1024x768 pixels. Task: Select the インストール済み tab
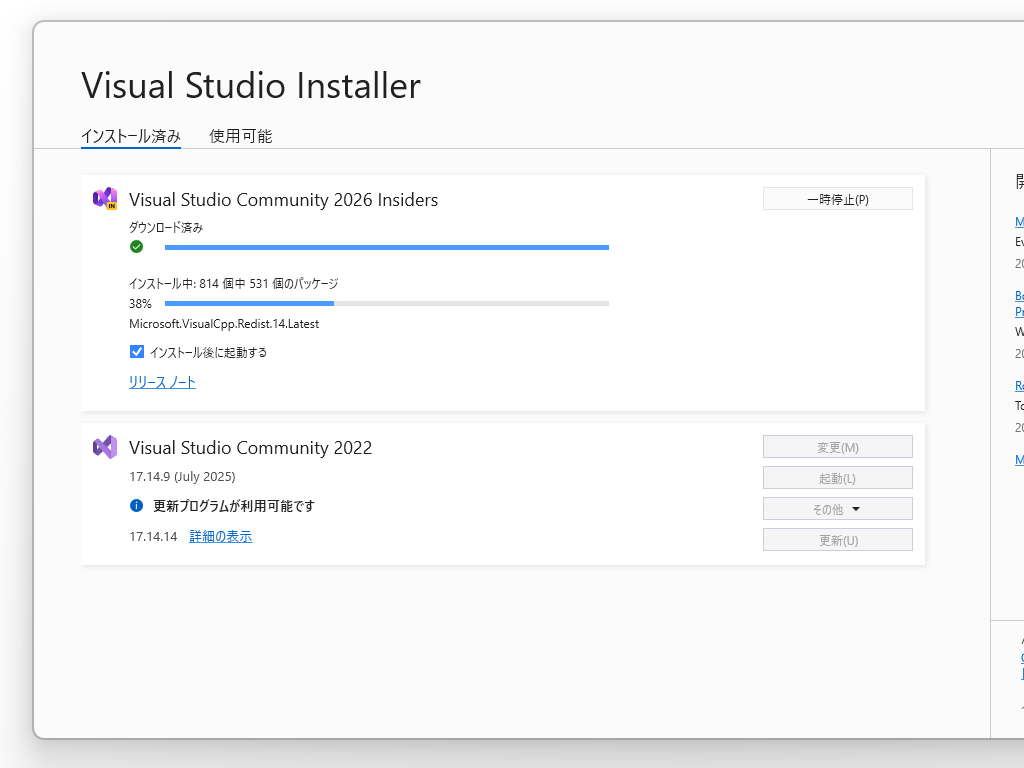(131, 137)
